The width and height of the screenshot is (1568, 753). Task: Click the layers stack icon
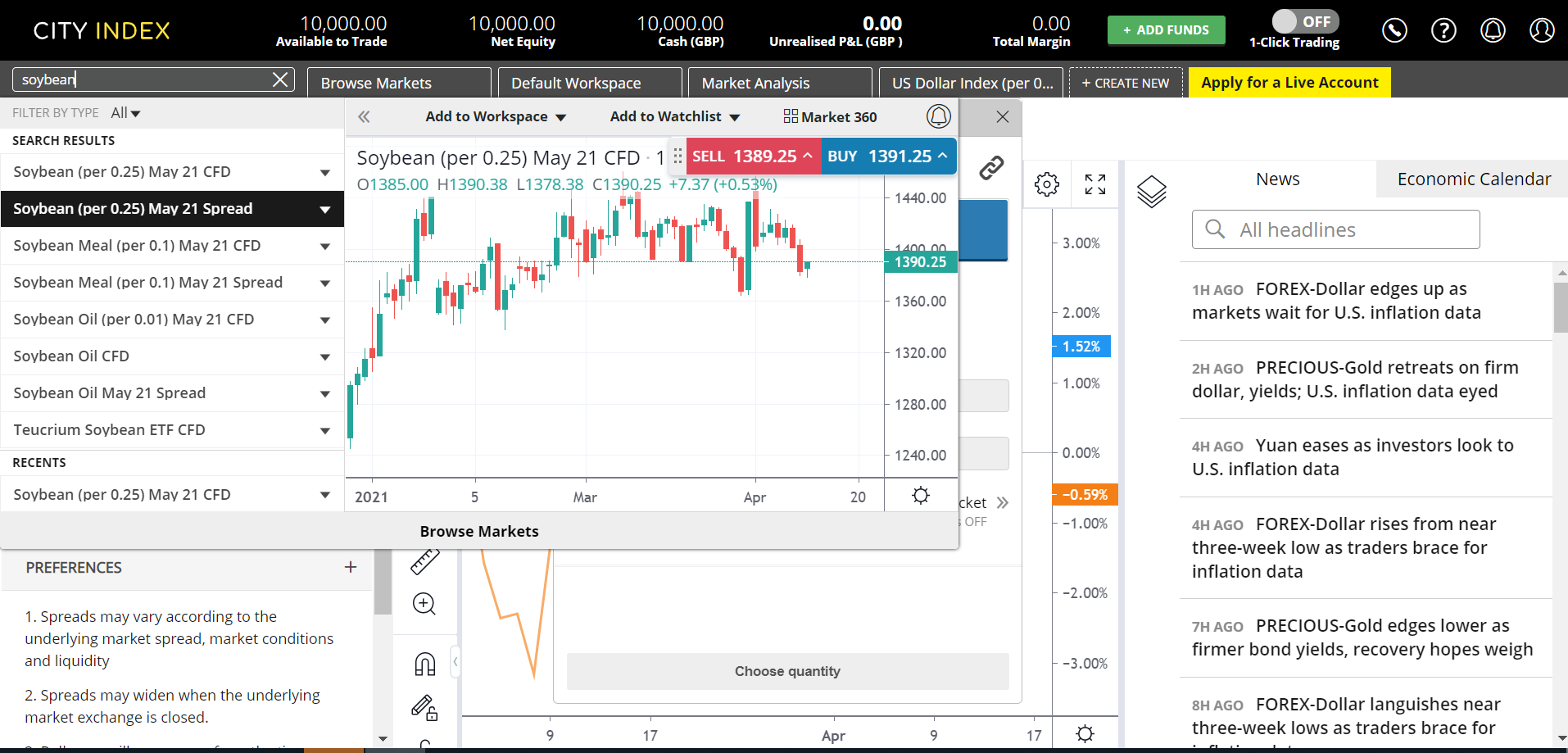tap(1151, 192)
